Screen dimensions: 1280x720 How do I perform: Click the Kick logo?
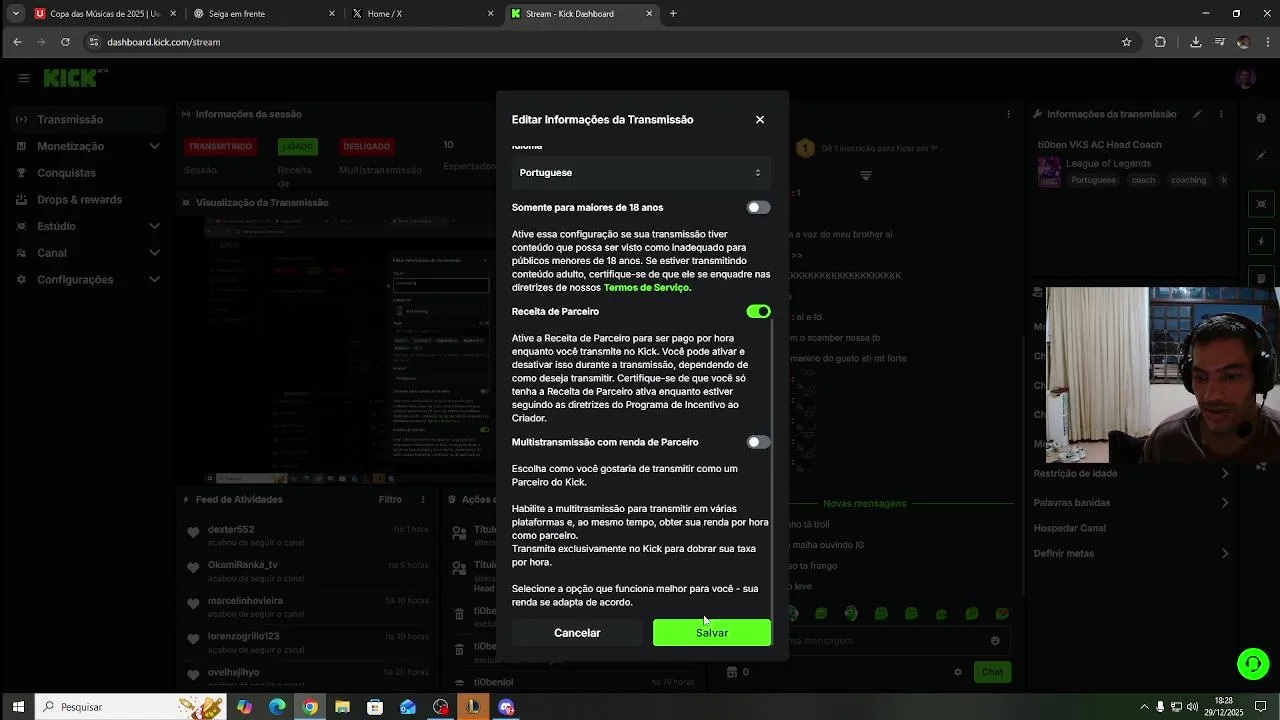coord(75,78)
